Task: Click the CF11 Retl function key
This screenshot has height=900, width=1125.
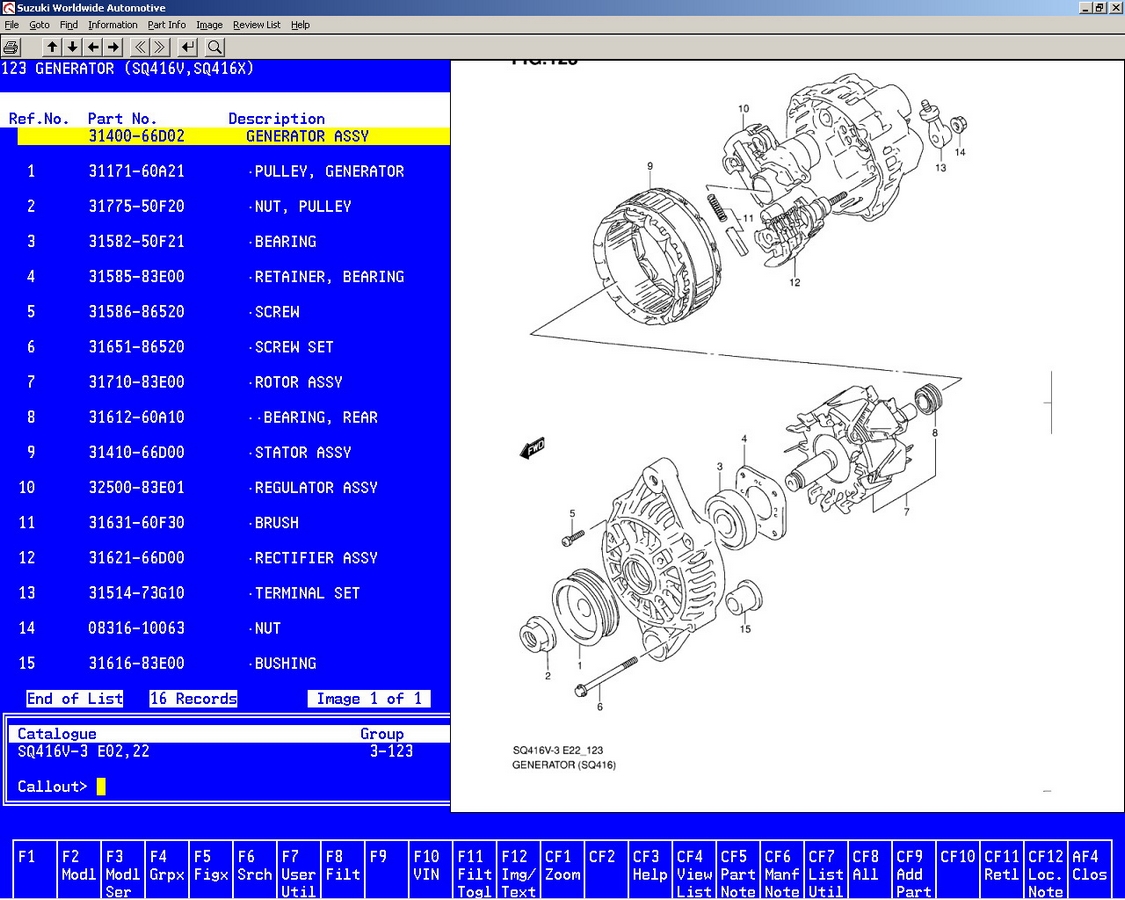Action: click(x=1001, y=869)
